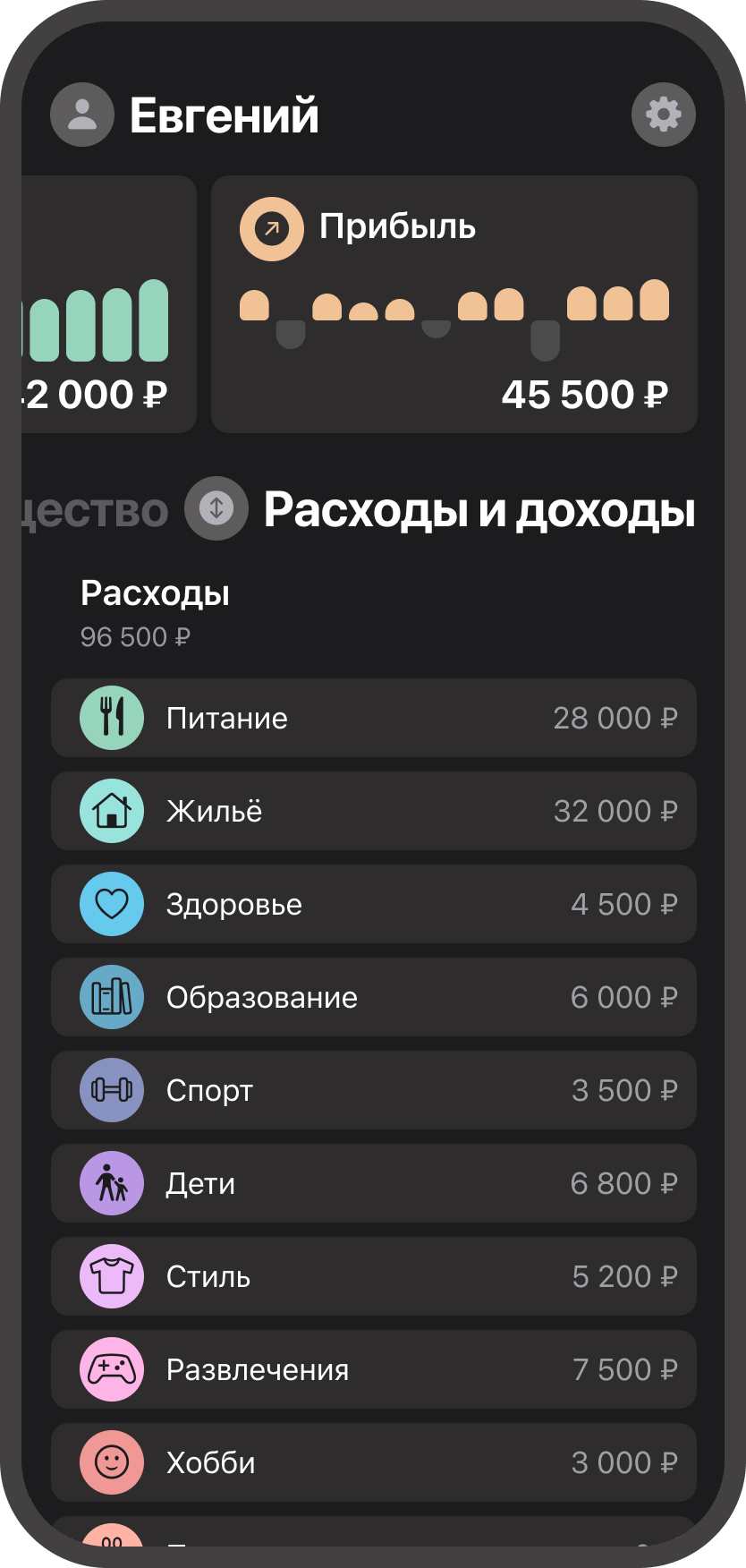The height and width of the screenshot is (1568, 746).
Task: Switch to the Расходы и доходы tab
Action: pyautogui.click(x=479, y=510)
